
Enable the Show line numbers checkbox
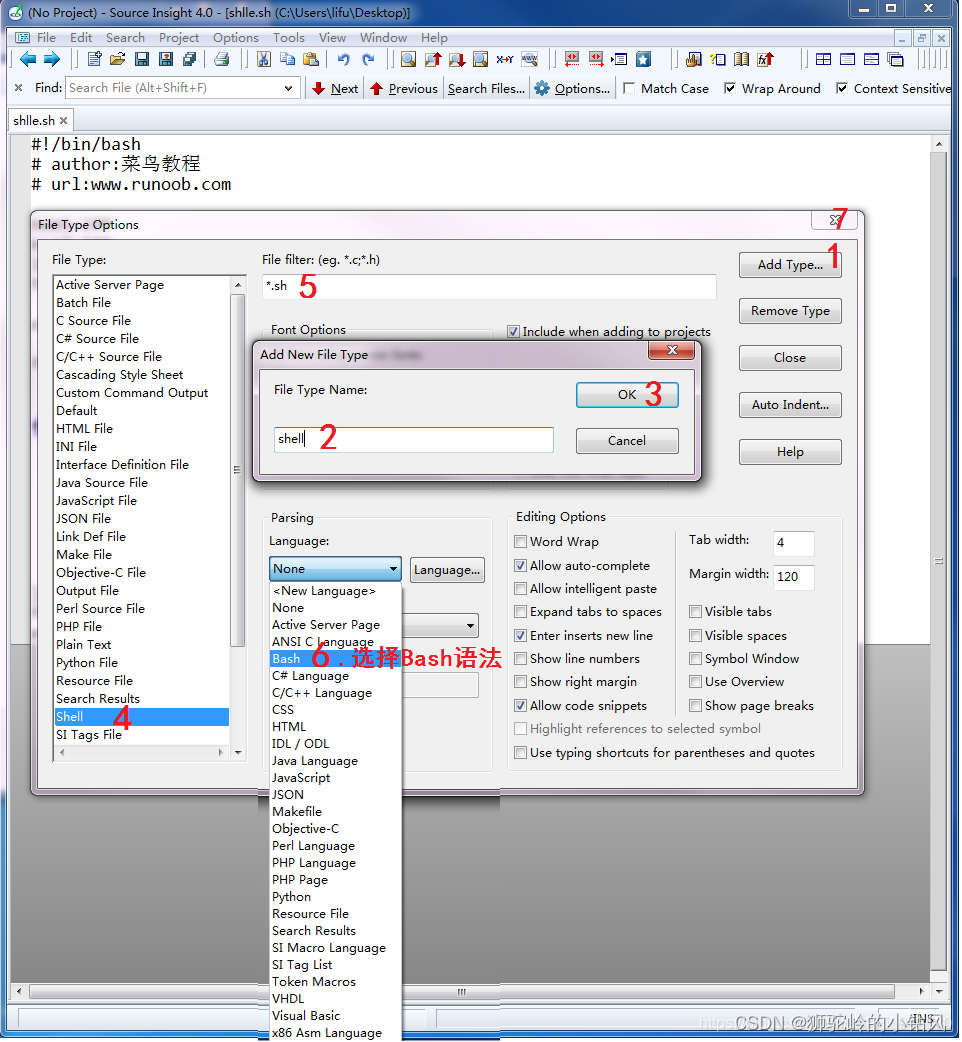[x=521, y=659]
